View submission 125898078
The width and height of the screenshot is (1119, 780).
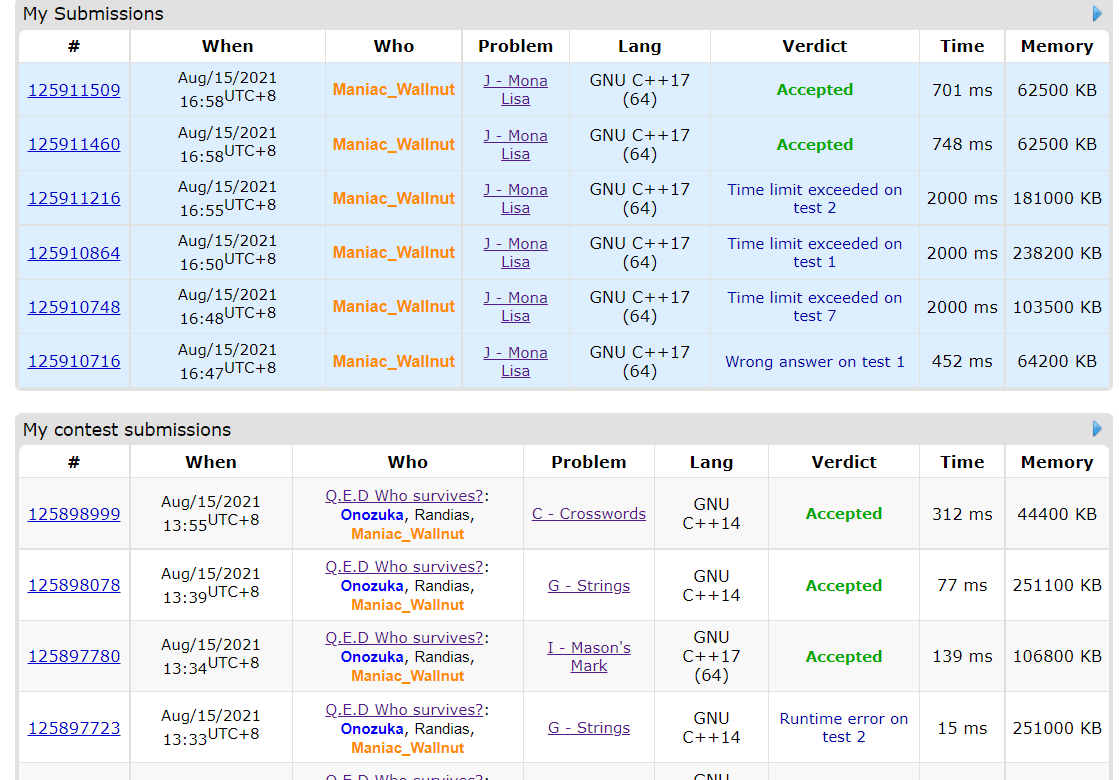[74, 586]
